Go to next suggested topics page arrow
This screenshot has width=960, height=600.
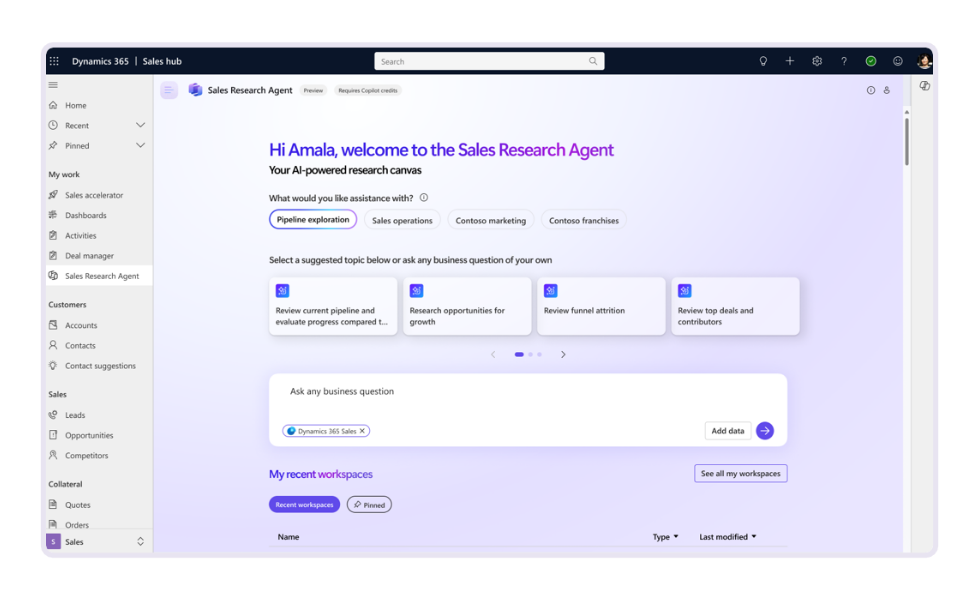click(563, 354)
